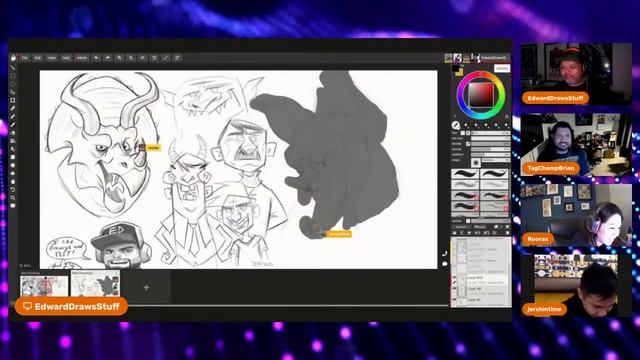Open the Help menu
The height and width of the screenshot is (360, 640).
coord(66,58)
